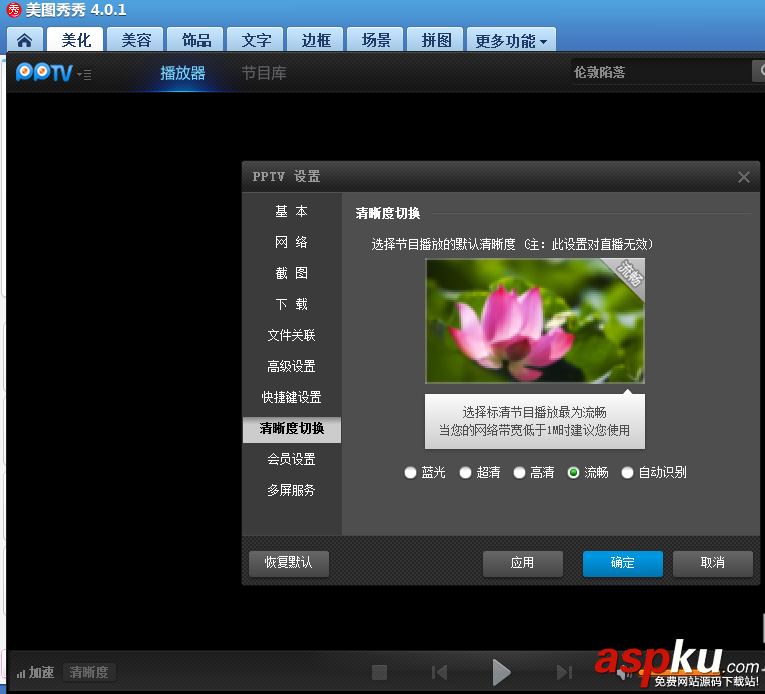
Task: Click the lotus preview thumbnail
Action: [535, 321]
